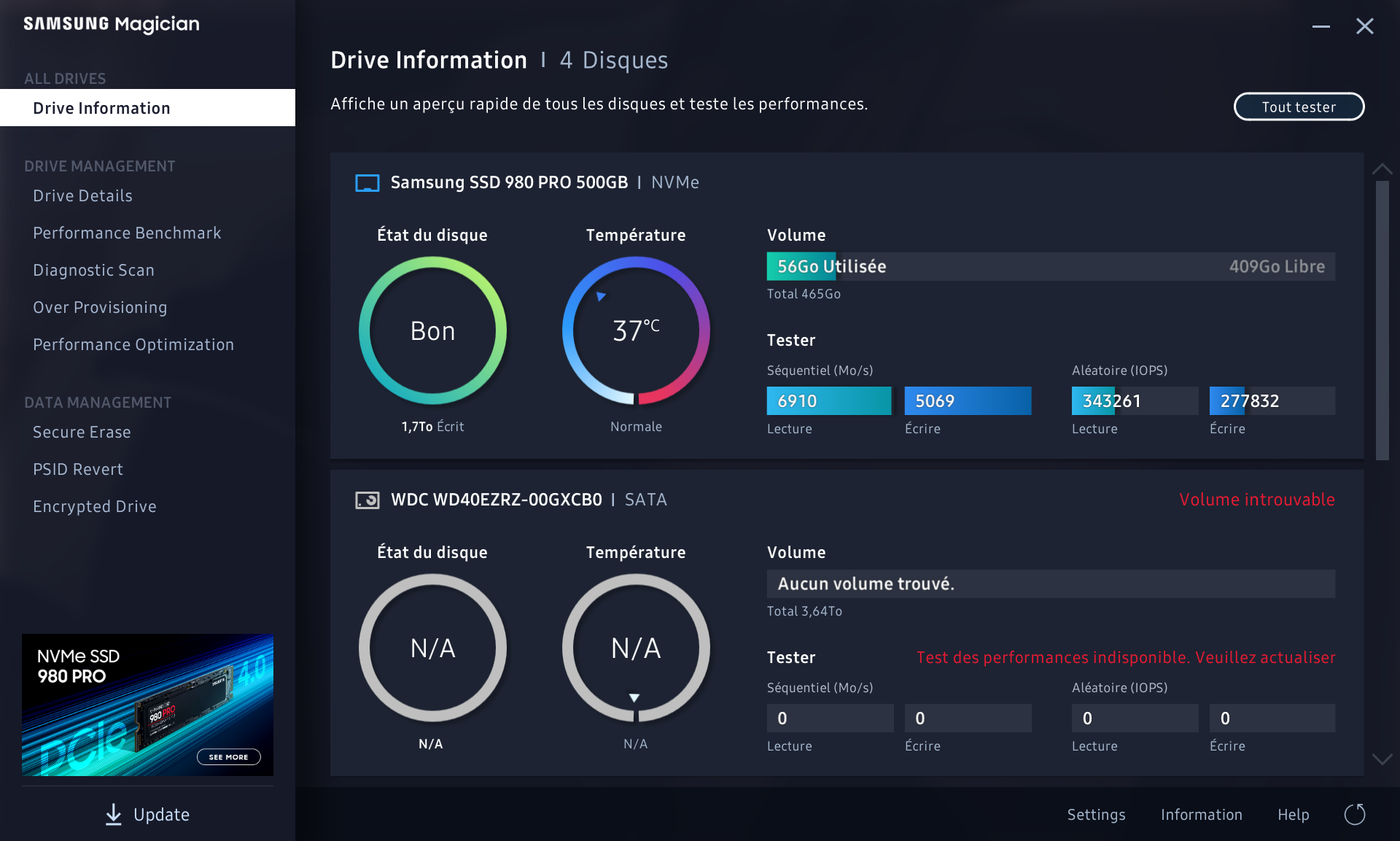The image size is (1400, 841).
Task: Click SEE MORE on 980 PRO ad
Action: click(228, 757)
